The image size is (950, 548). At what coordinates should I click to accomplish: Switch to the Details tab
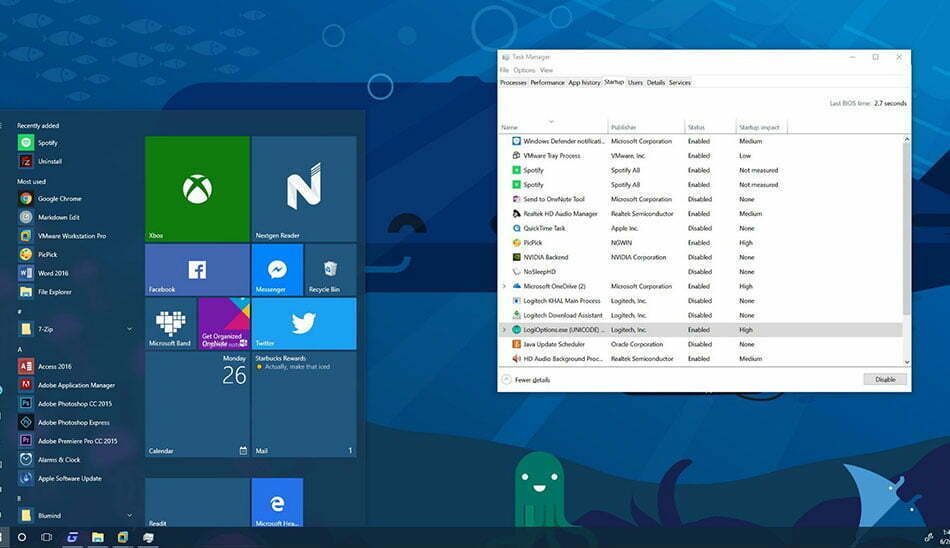tap(656, 82)
